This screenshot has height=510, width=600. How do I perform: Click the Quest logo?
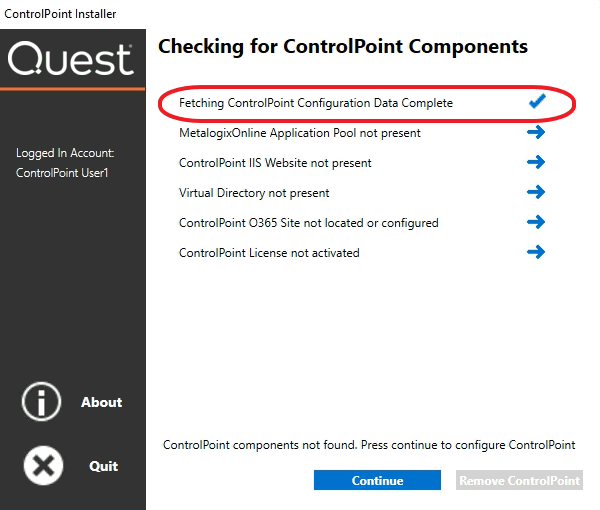[x=70, y=59]
